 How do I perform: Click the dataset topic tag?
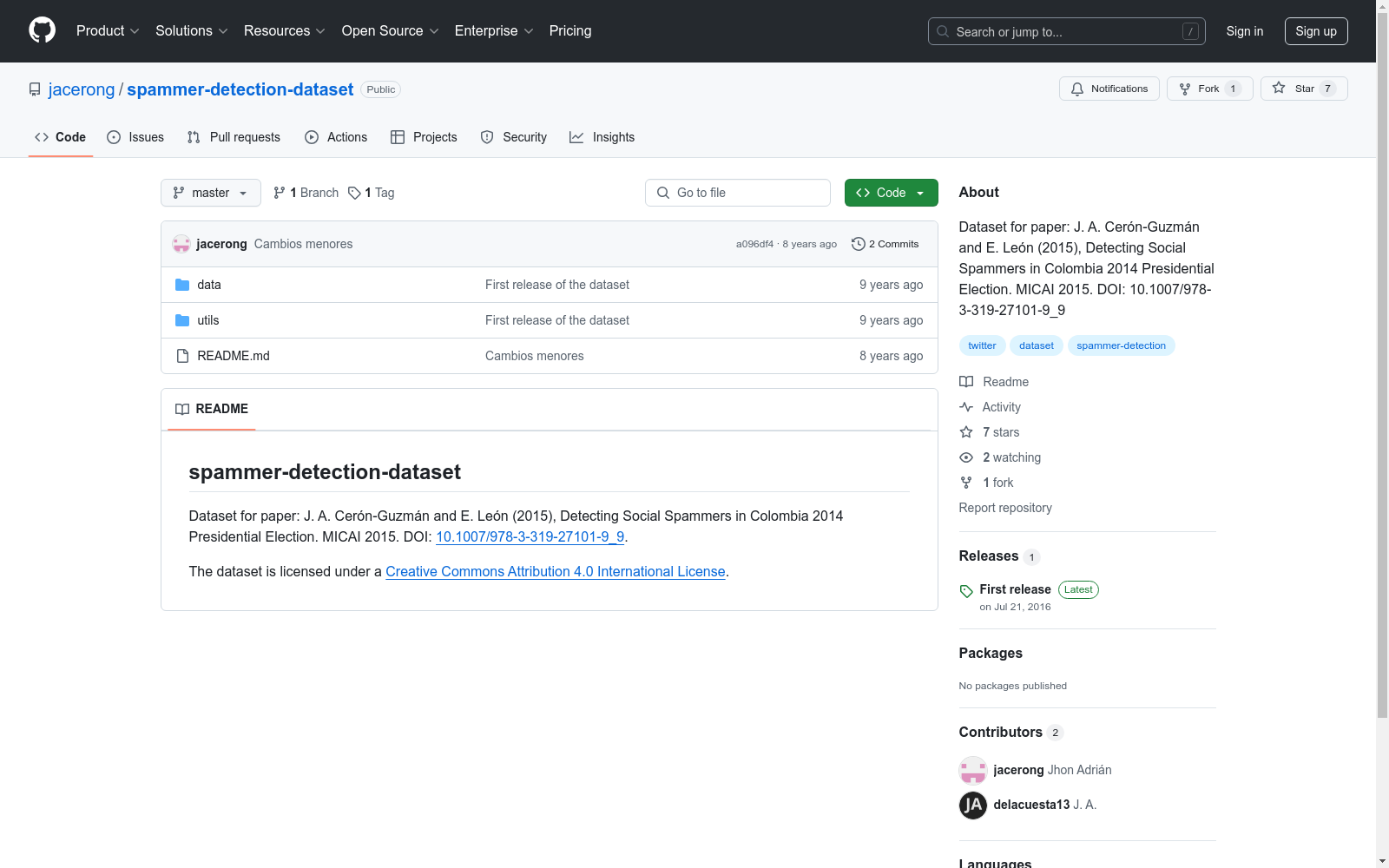coord(1037,345)
